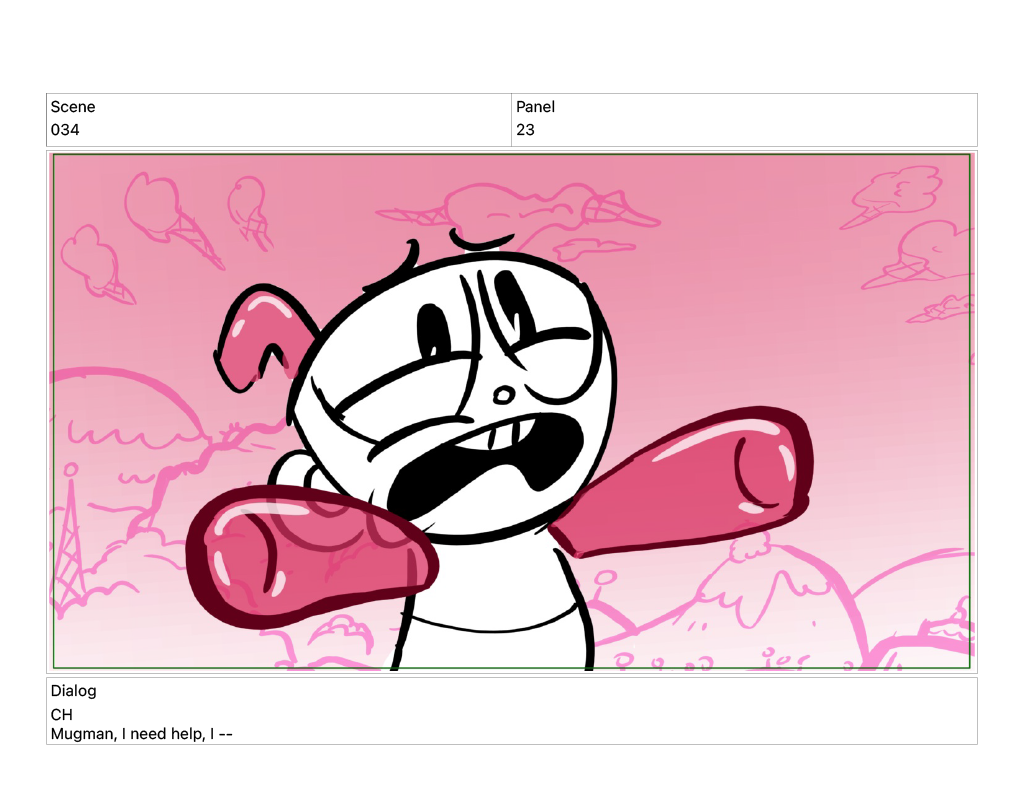Click the ice cream cloud in top-right corner
The image size is (1024, 791).
coord(895,192)
